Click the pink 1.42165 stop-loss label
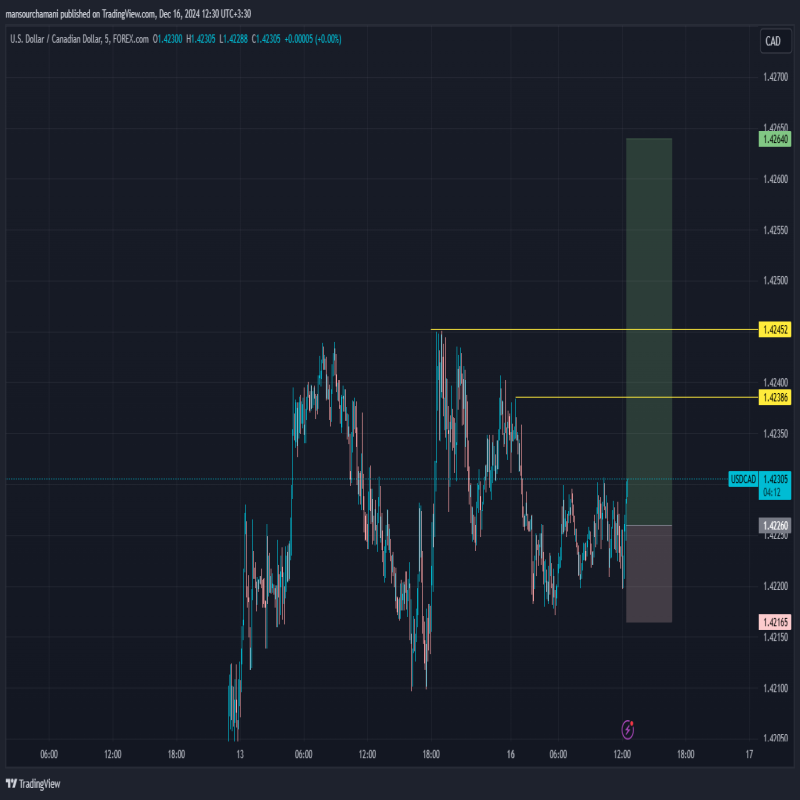This screenshot has width=800, height=800. click(x=775, y=622)
